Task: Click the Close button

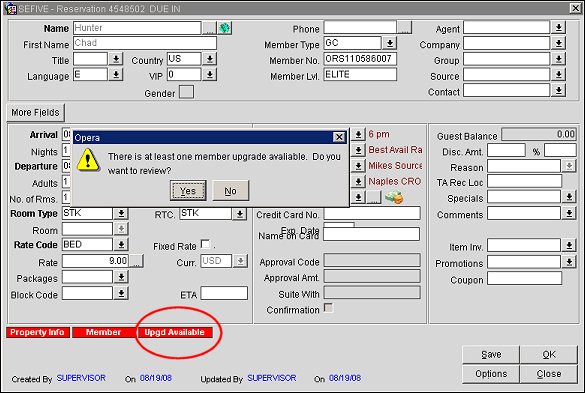Action: pyautogui.click(x=549, y=374)
